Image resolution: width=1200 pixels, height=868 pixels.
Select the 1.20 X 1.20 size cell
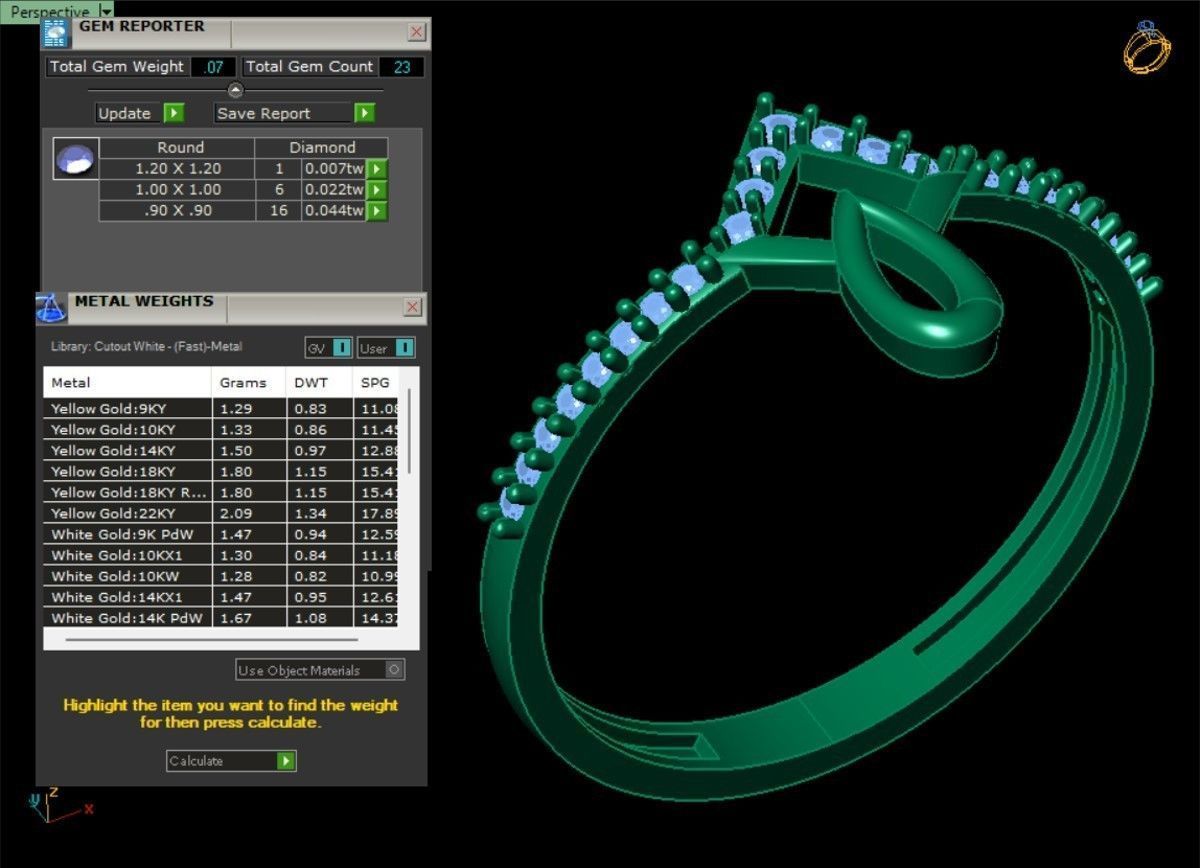pos(177,169)
